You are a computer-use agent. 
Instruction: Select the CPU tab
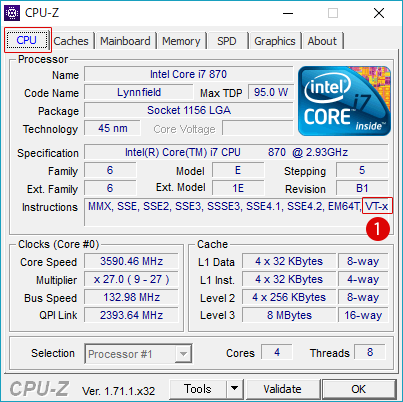(27, 40)
